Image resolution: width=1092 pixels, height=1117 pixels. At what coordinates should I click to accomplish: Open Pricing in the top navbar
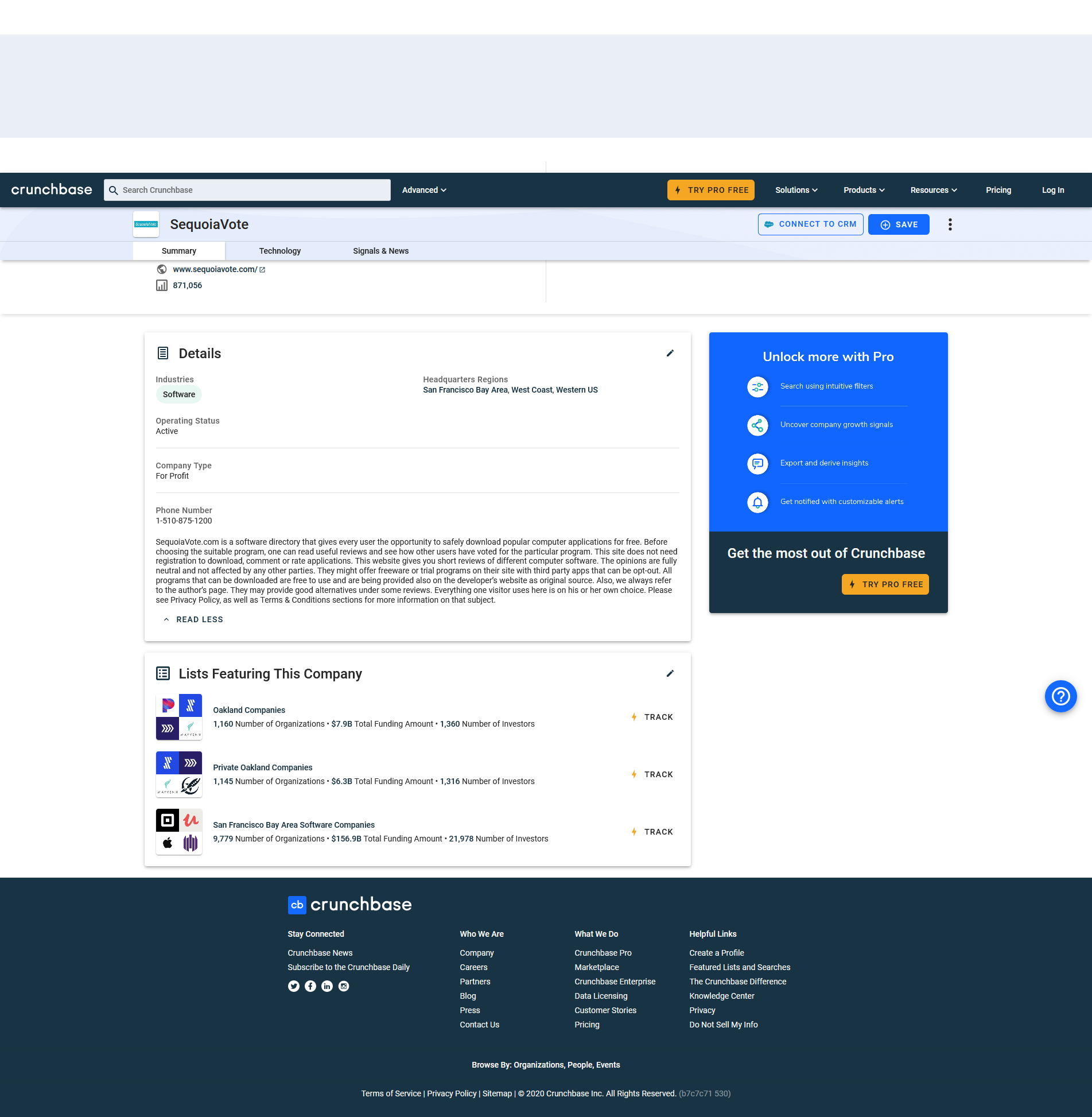click(x=998, y=190)
